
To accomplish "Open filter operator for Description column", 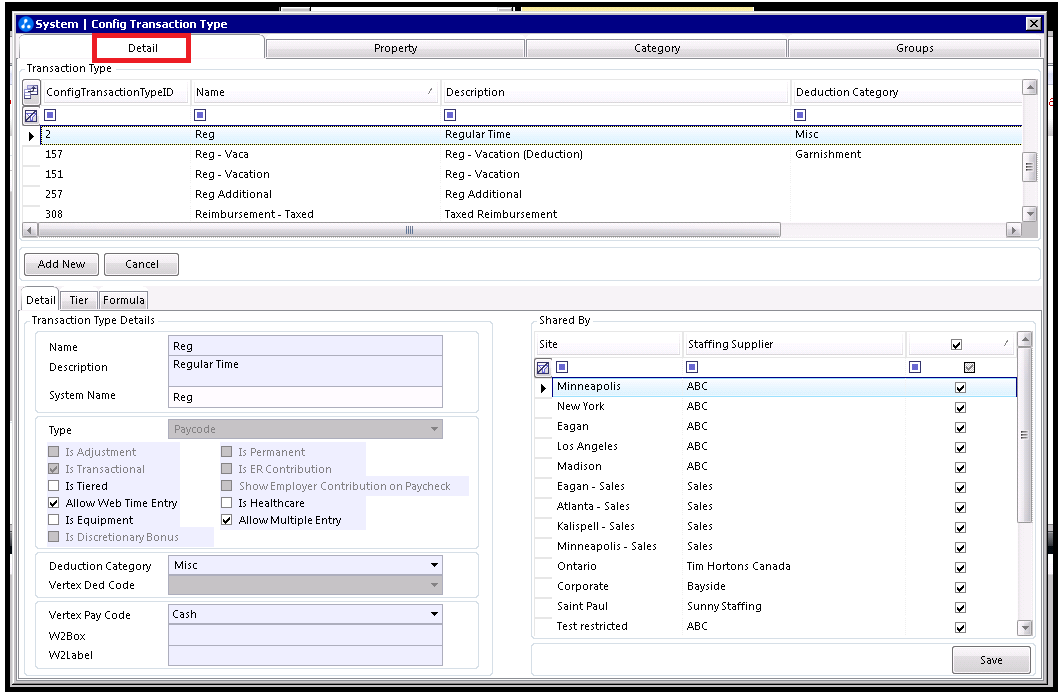I will pos(450,115).
